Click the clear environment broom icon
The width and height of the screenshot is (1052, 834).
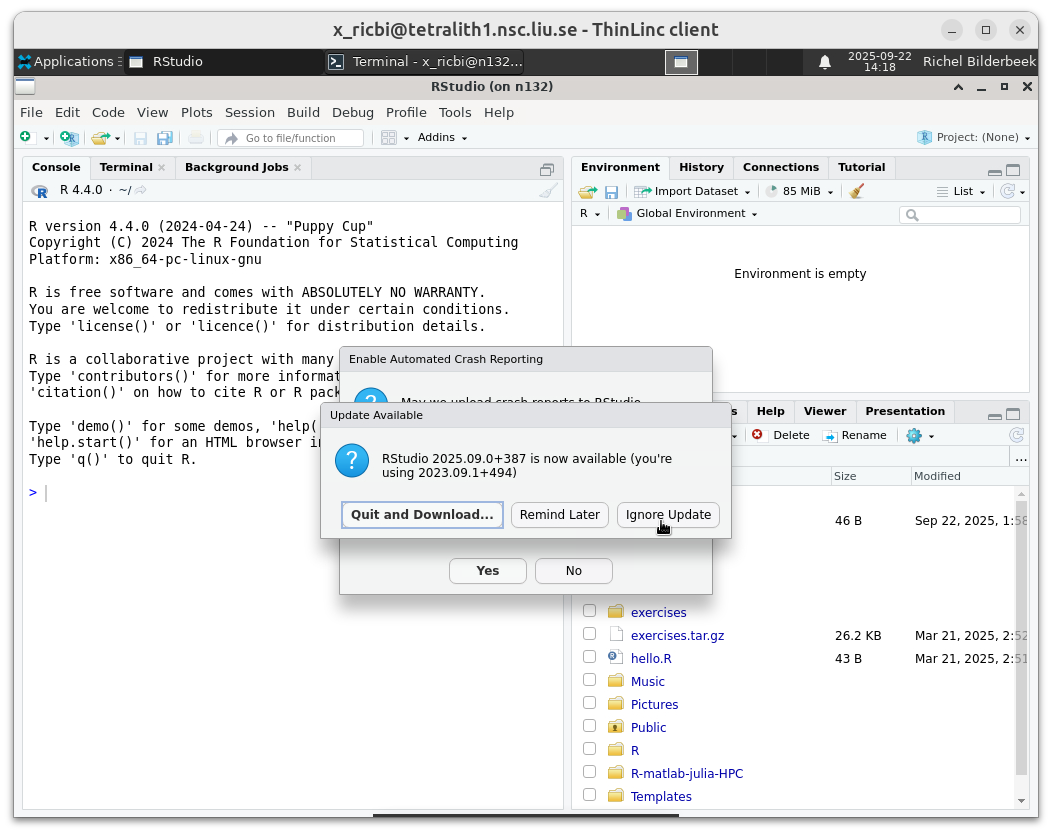point(856,191)
